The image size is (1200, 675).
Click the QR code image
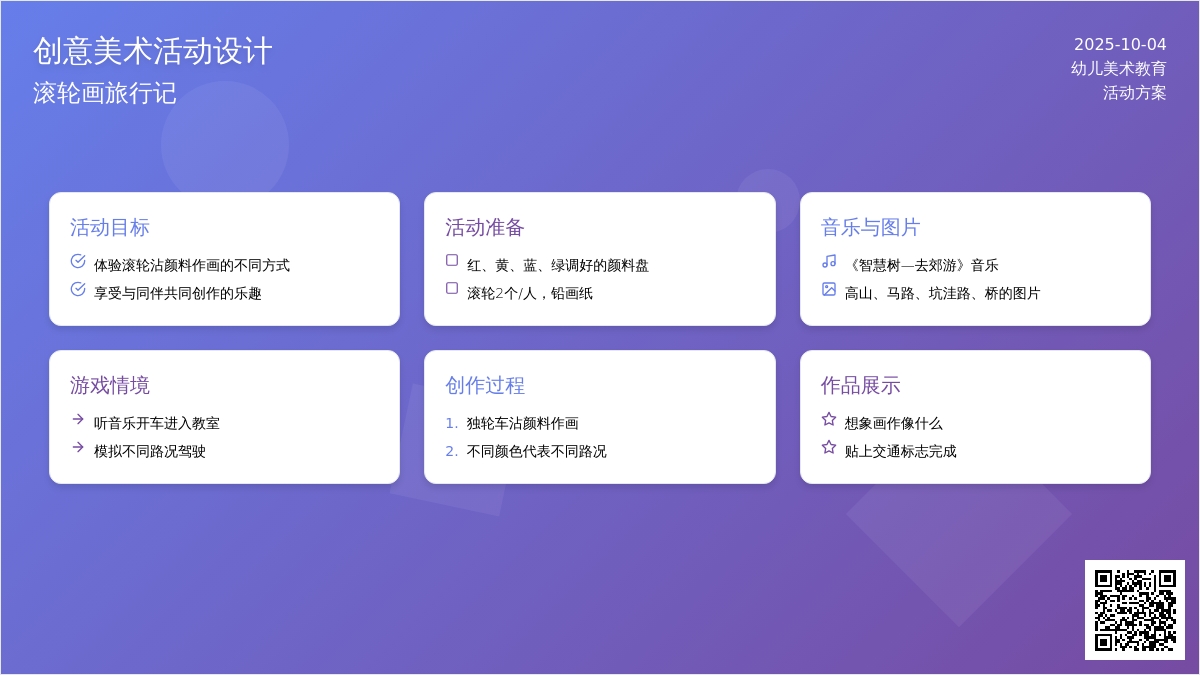[x=1135, y=610]
